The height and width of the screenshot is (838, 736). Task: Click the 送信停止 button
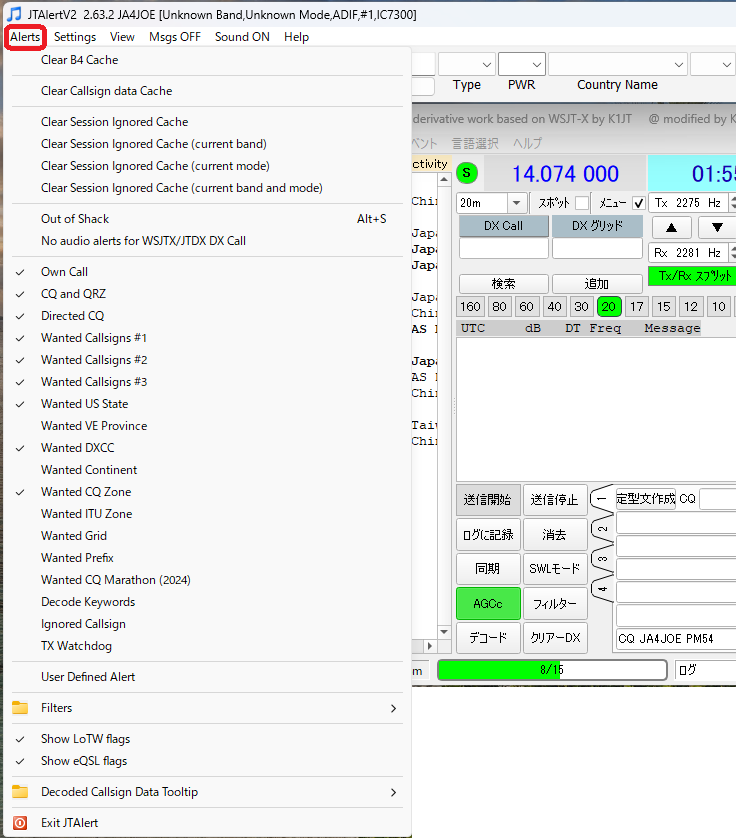(x=555, y=500)
